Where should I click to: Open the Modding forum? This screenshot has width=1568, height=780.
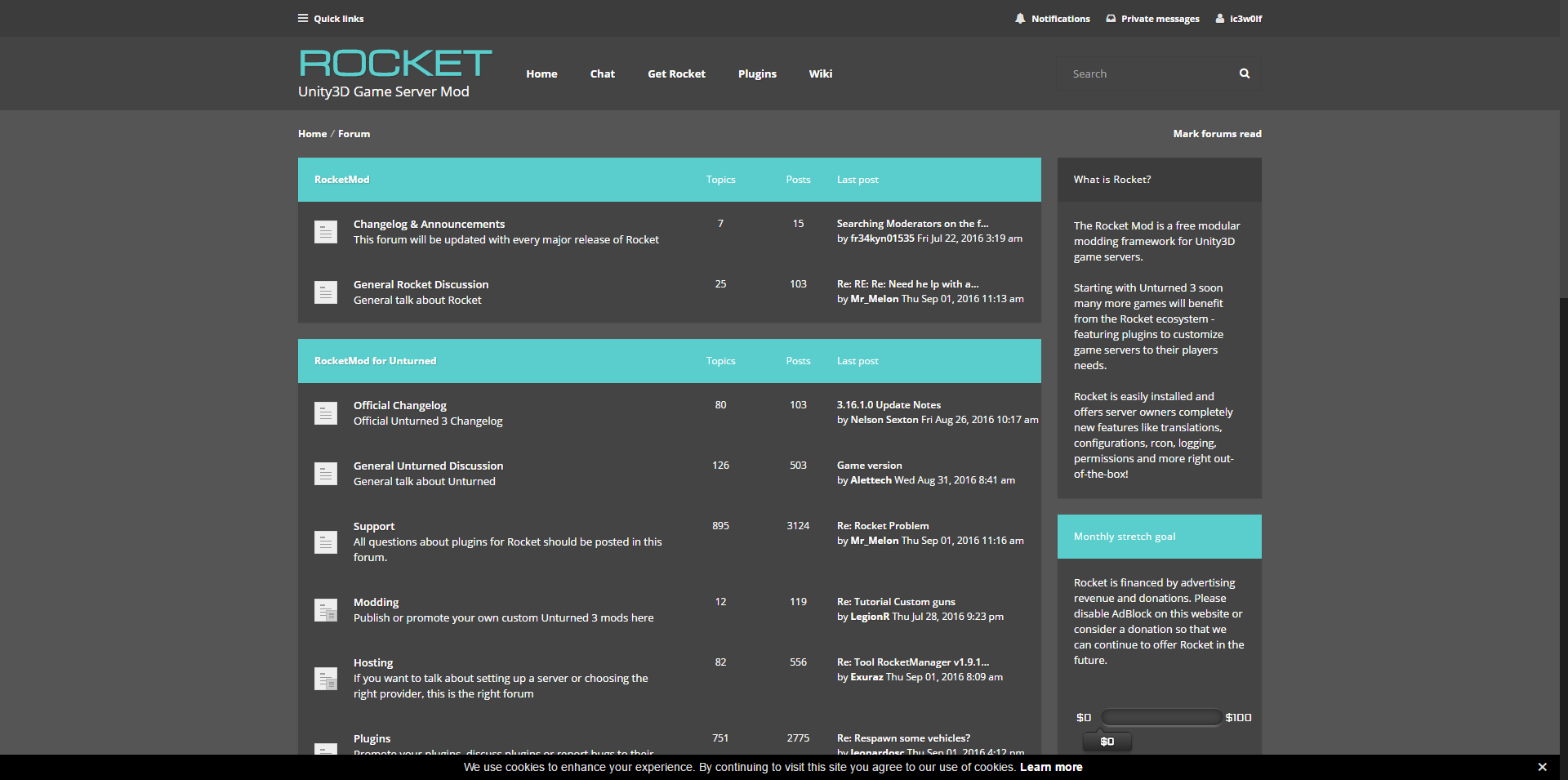pos(376,602)
